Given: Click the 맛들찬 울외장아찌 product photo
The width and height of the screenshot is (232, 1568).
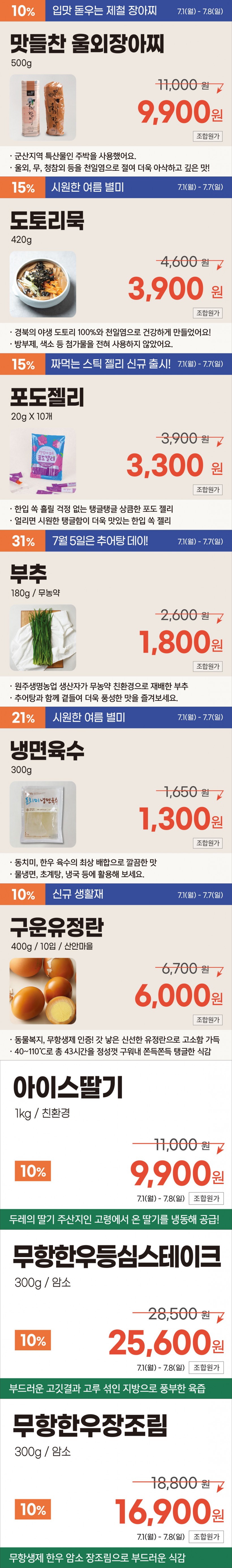Looking at the screenshot, I should tap(43, 108).
